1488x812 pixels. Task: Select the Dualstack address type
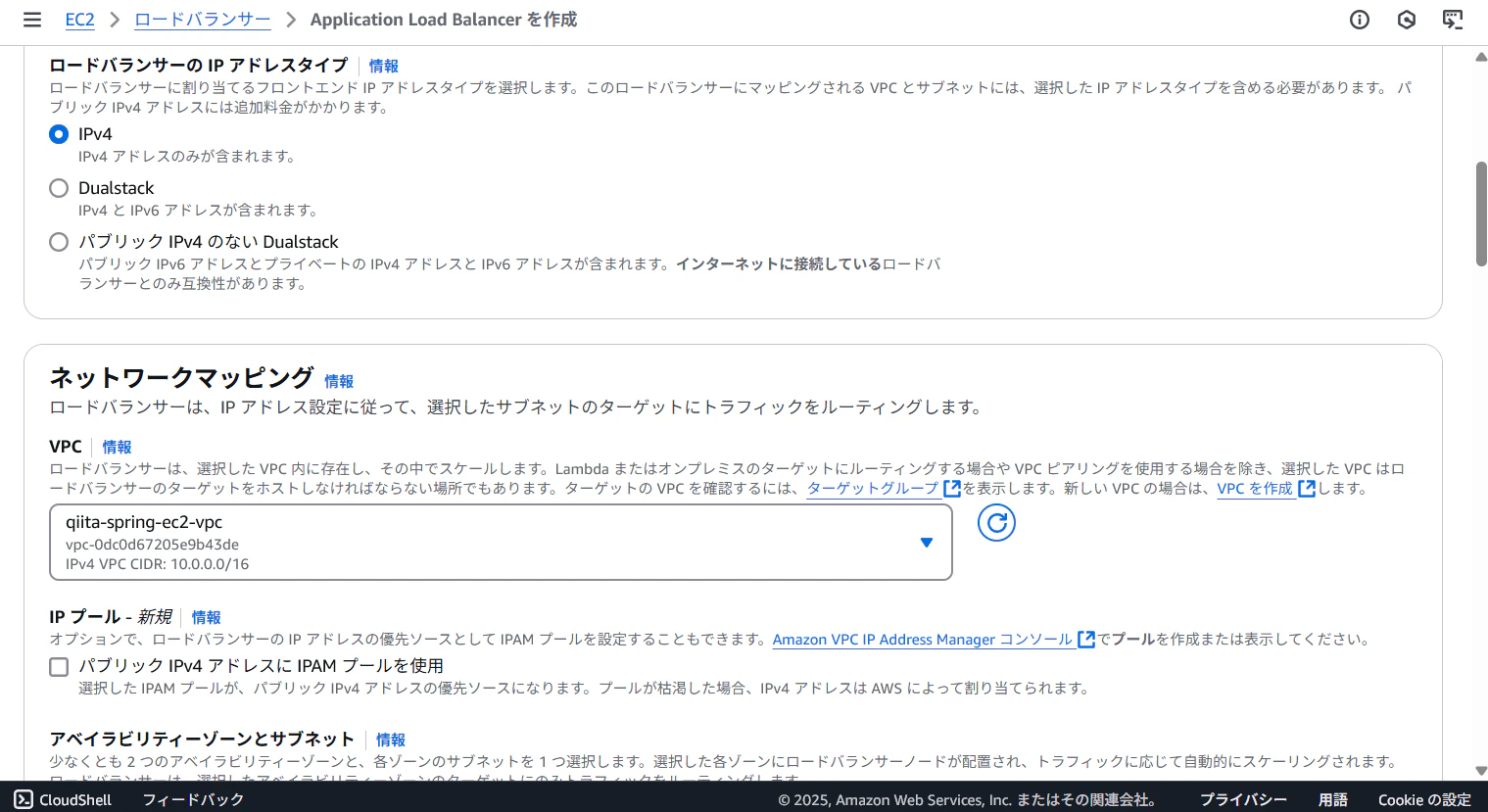[59, 188]
